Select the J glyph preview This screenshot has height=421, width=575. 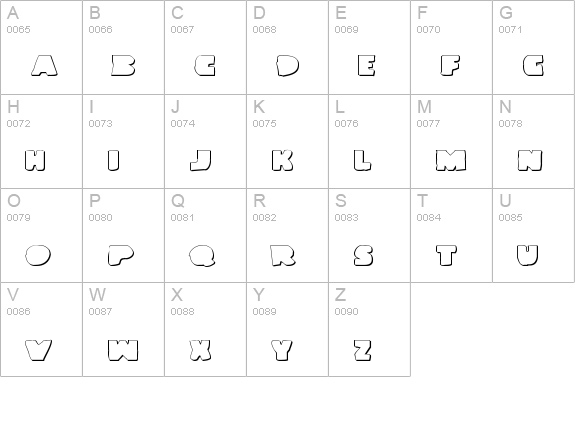pyautogui.click(x=201, y=160)
